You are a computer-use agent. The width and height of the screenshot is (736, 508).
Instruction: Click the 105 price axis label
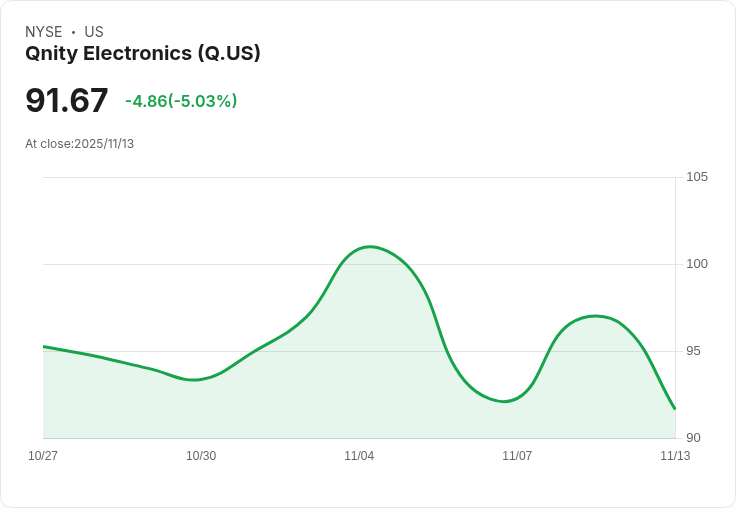tap(697, 177)
